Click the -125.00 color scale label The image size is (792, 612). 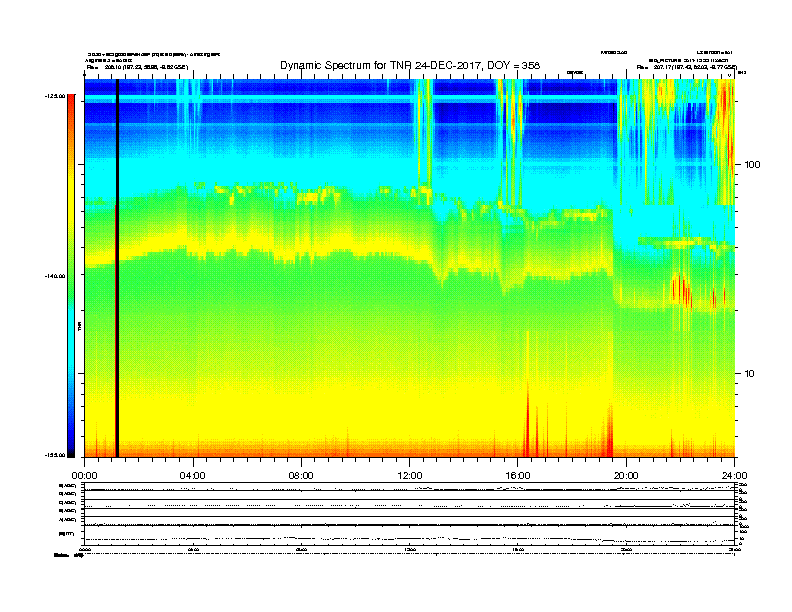[54, 96]
